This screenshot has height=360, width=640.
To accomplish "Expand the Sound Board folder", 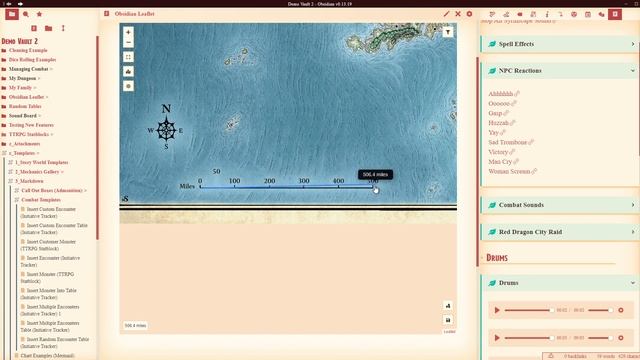I will 23,116.
